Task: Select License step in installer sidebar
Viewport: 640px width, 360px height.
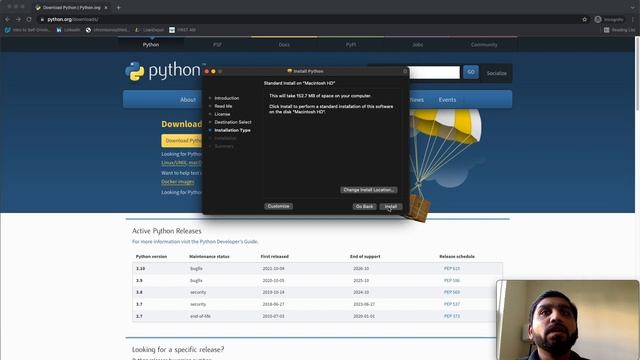Action: 222,114
